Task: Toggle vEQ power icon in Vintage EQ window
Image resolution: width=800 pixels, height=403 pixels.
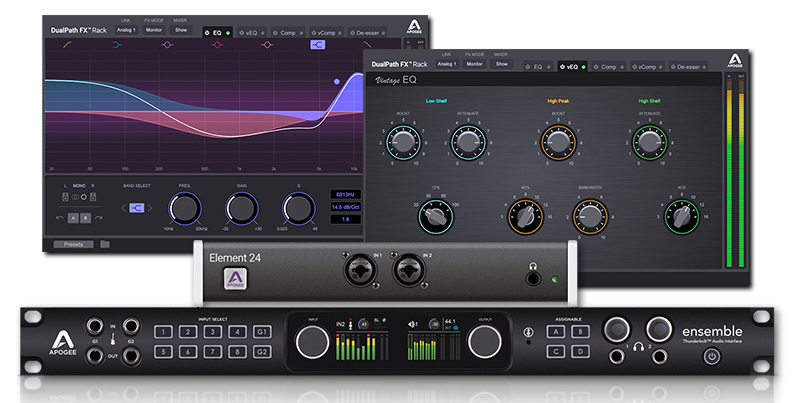Action: [562, 67]
